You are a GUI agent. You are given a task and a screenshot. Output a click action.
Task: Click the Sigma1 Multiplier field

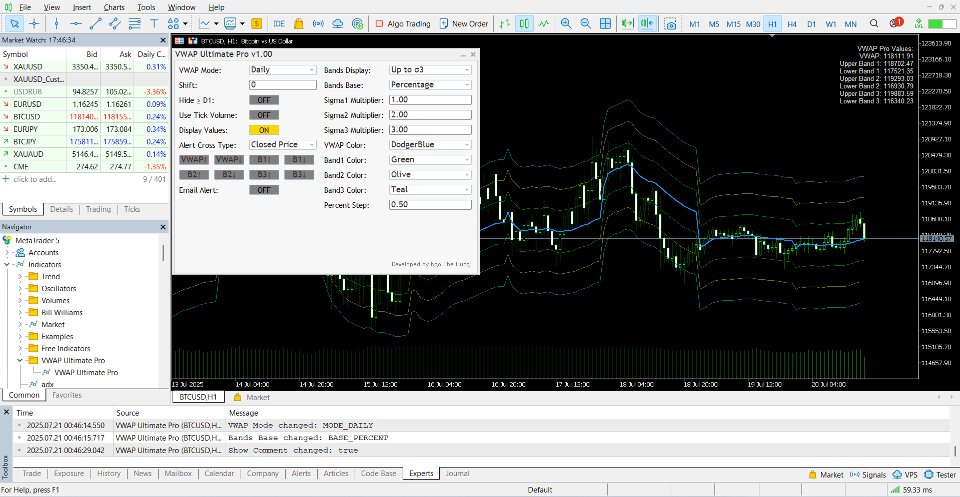(x=430, y=100)
